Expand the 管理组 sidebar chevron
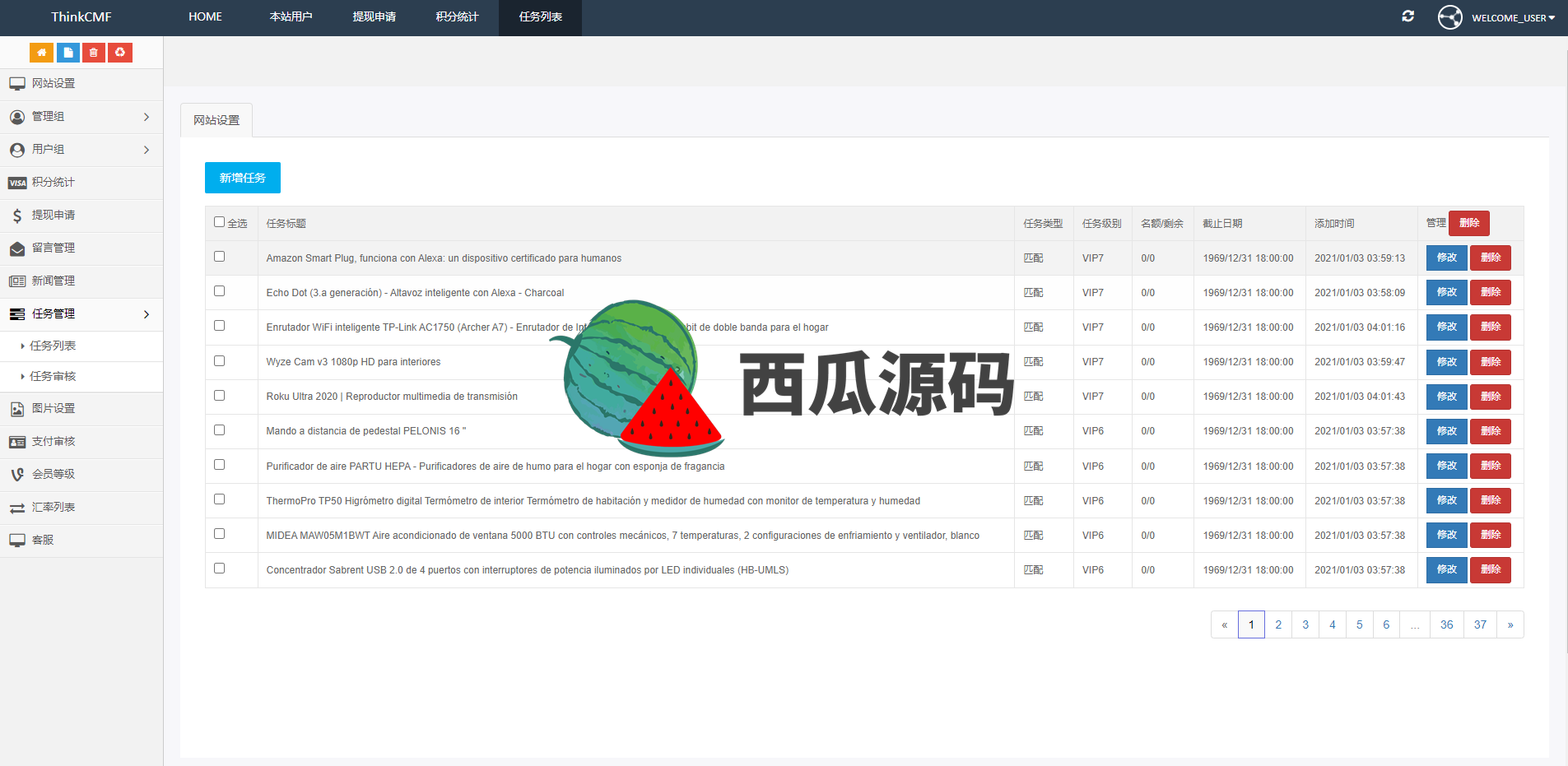Image resolution: width=1568 pixels, height=766 pixels. (x=147, y=117)
